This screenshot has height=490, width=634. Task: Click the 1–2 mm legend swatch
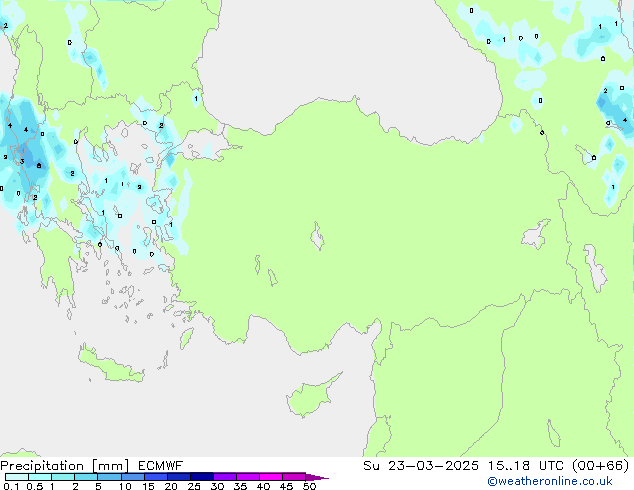[x=63, y=477]
